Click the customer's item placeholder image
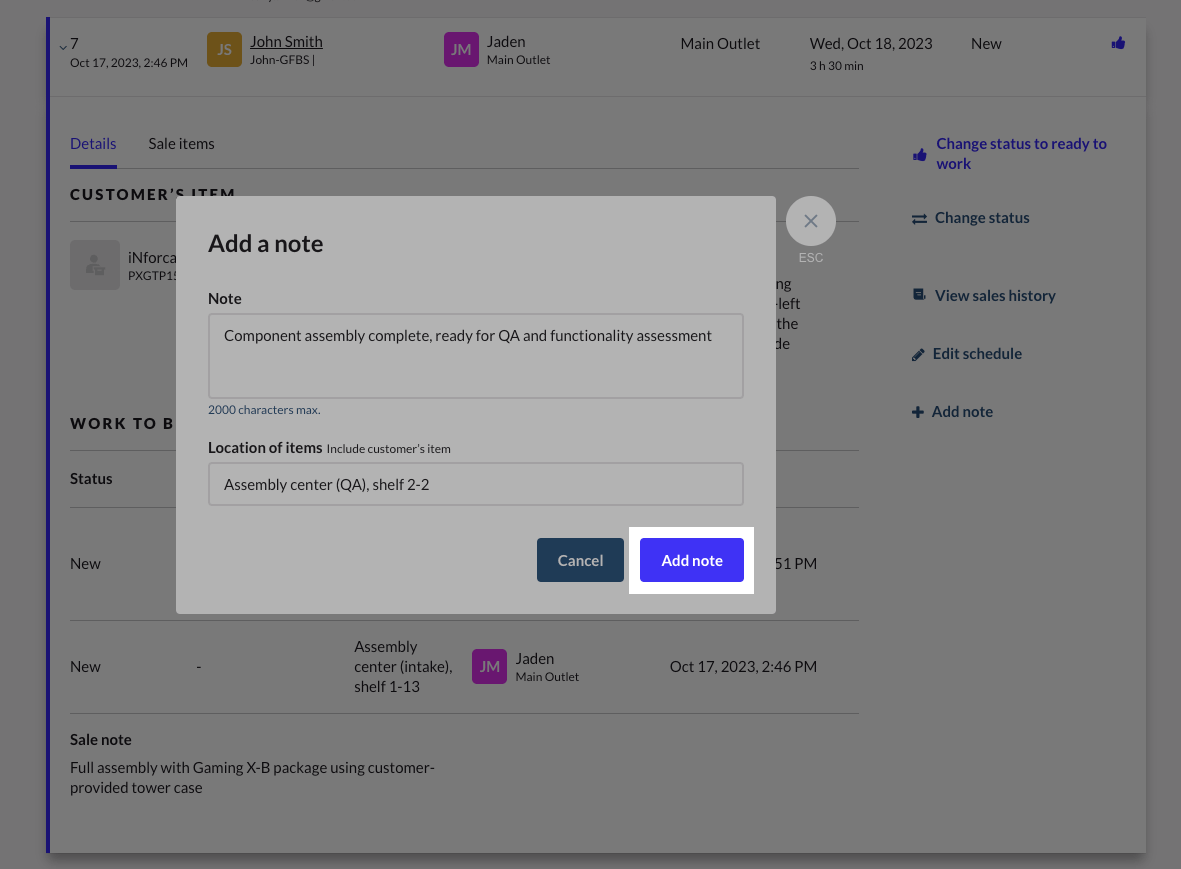1181x869 pixels. [95, 265]
